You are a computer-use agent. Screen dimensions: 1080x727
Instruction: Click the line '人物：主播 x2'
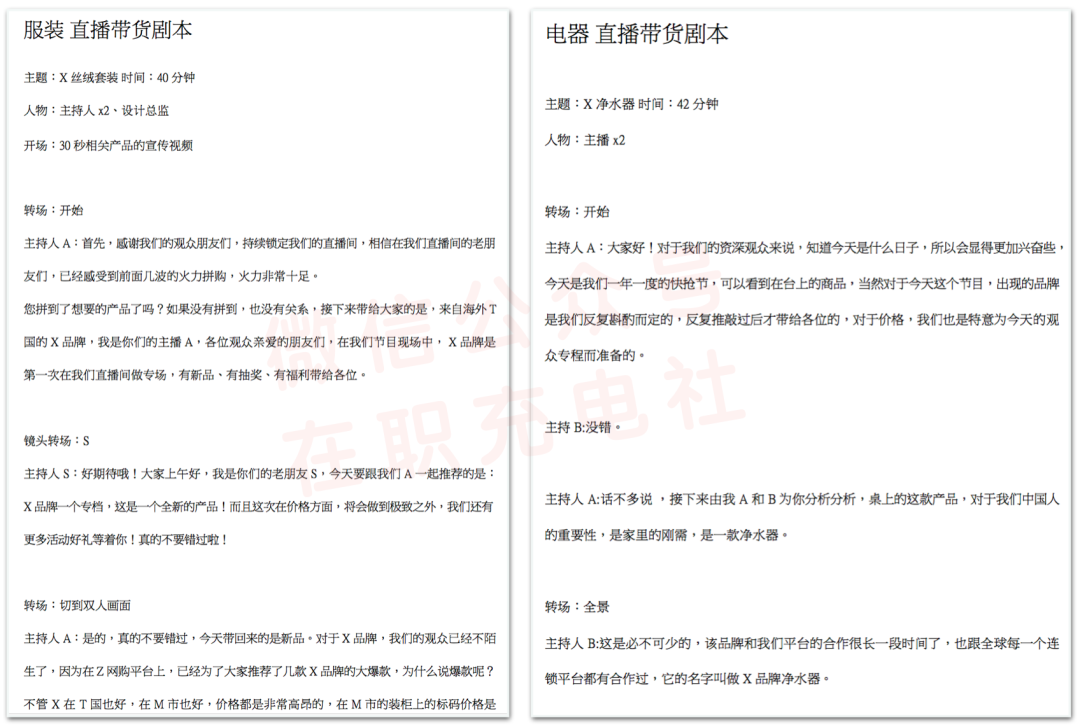585,140
